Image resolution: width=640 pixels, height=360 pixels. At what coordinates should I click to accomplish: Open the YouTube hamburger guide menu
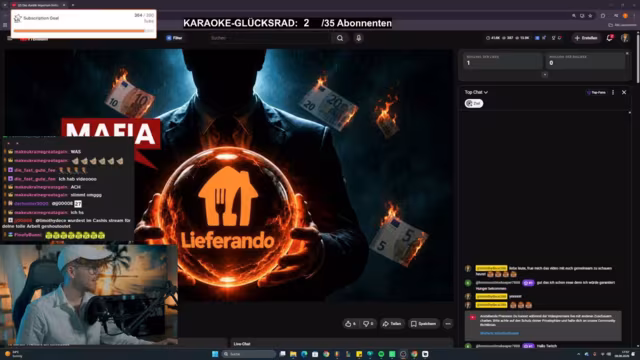click(9, 38)
